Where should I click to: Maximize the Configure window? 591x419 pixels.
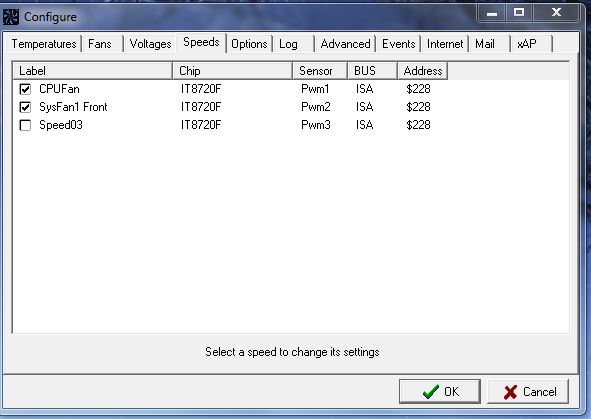(x=519, y=12)
